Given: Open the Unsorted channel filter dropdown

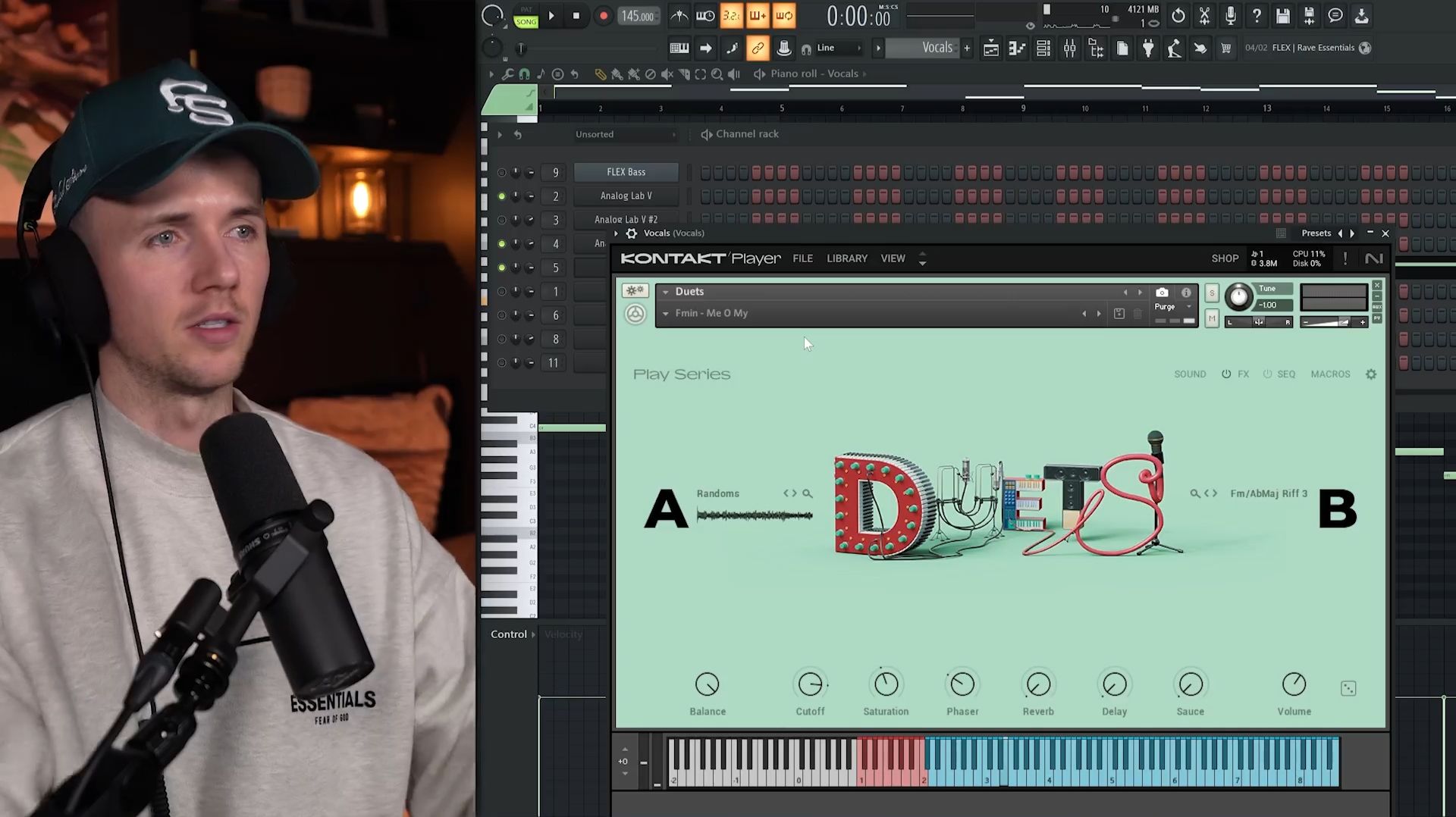Looking at the screenshot, I should coord(625,134).
